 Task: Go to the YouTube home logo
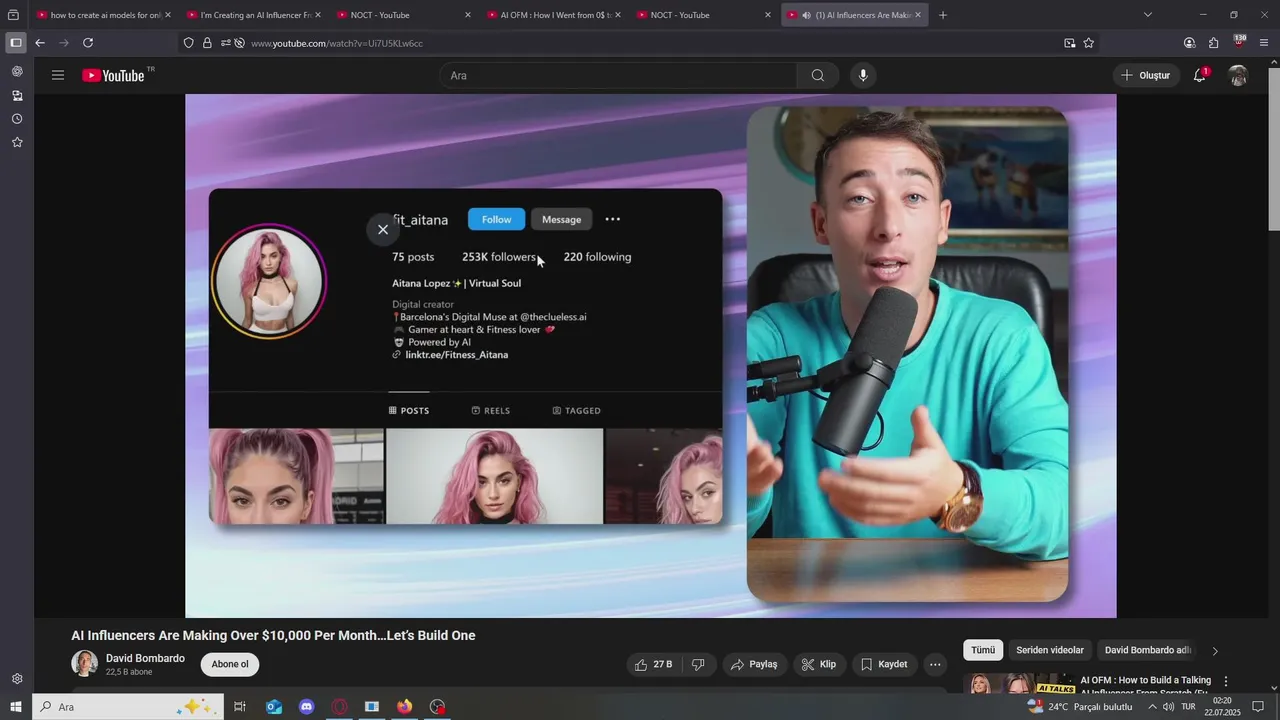pos(114,75)
